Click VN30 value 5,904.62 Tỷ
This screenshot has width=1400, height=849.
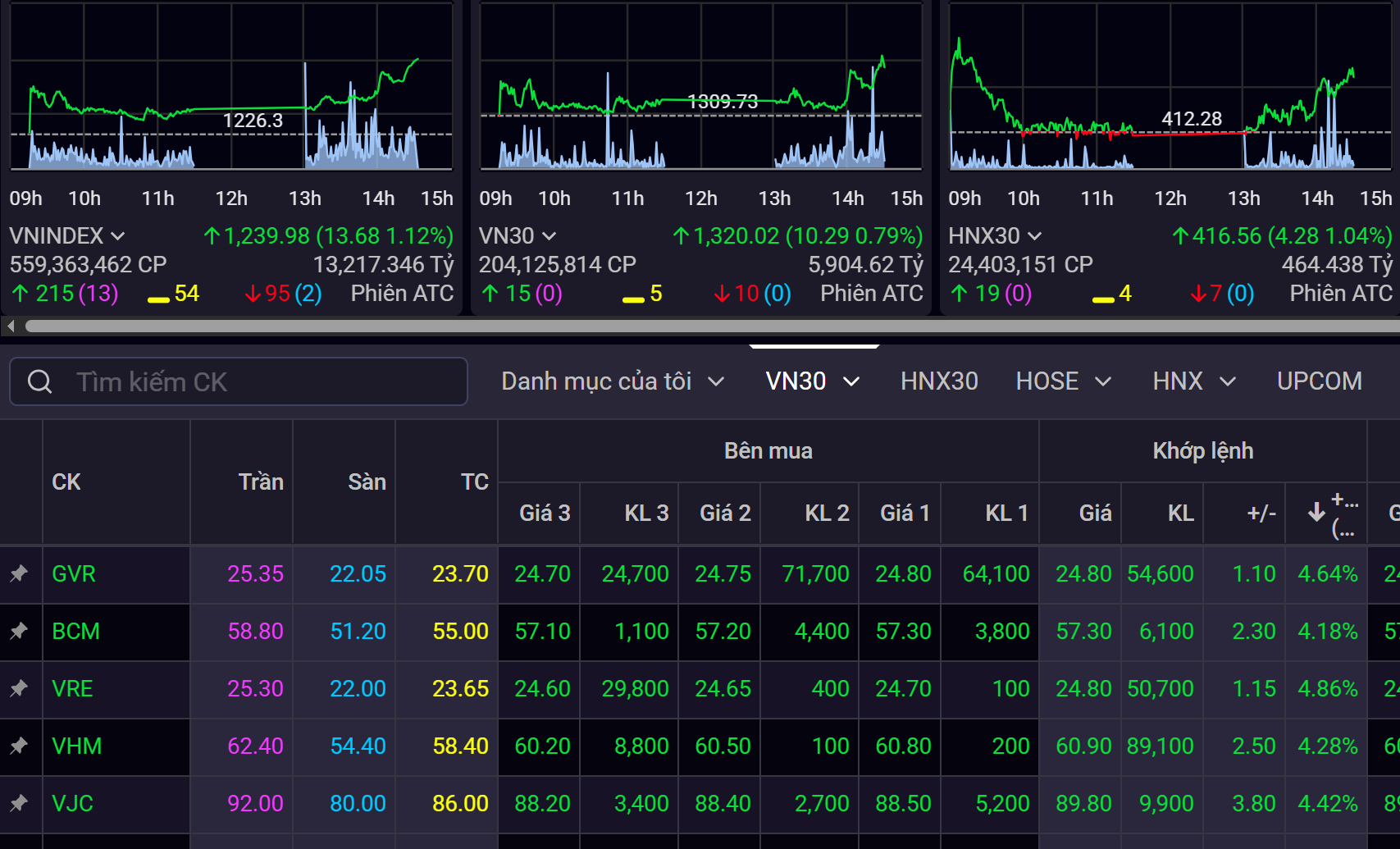865,264
